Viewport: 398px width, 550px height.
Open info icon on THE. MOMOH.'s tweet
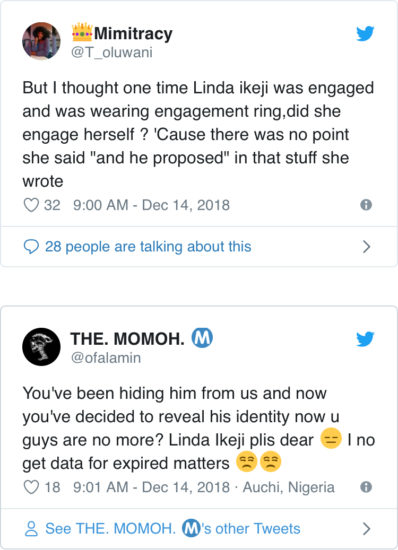(366, 487)
